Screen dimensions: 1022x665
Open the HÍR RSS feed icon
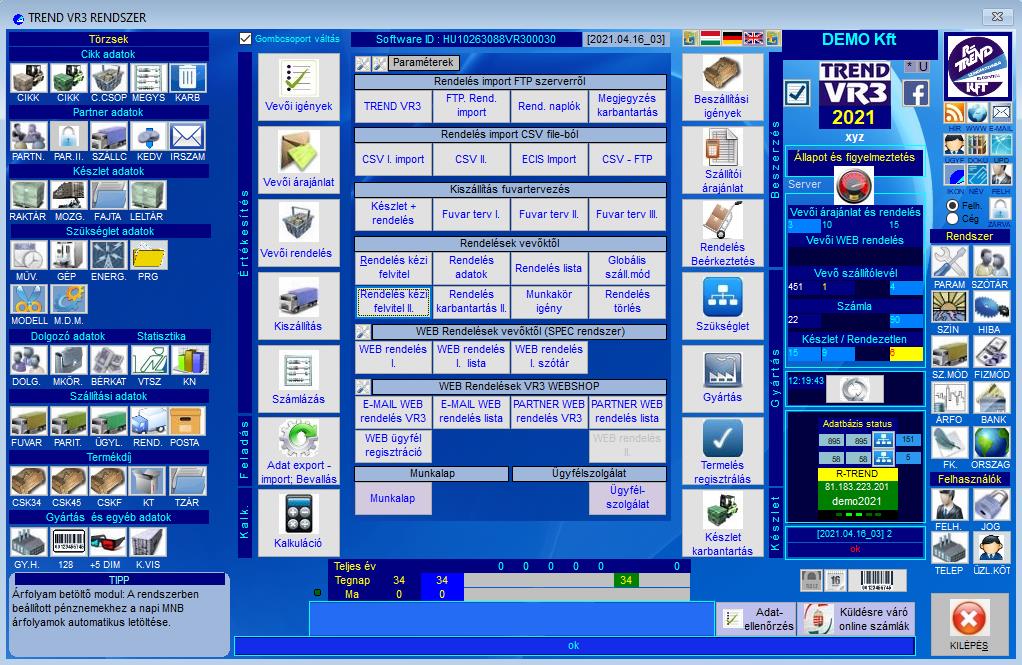(954, 113)
